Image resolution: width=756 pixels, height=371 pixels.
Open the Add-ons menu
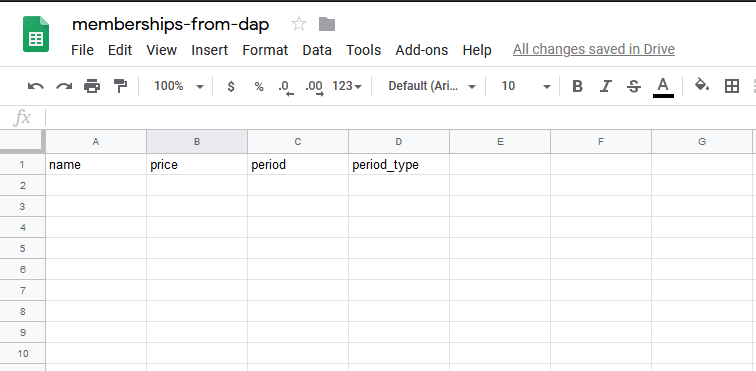(422, 50)
